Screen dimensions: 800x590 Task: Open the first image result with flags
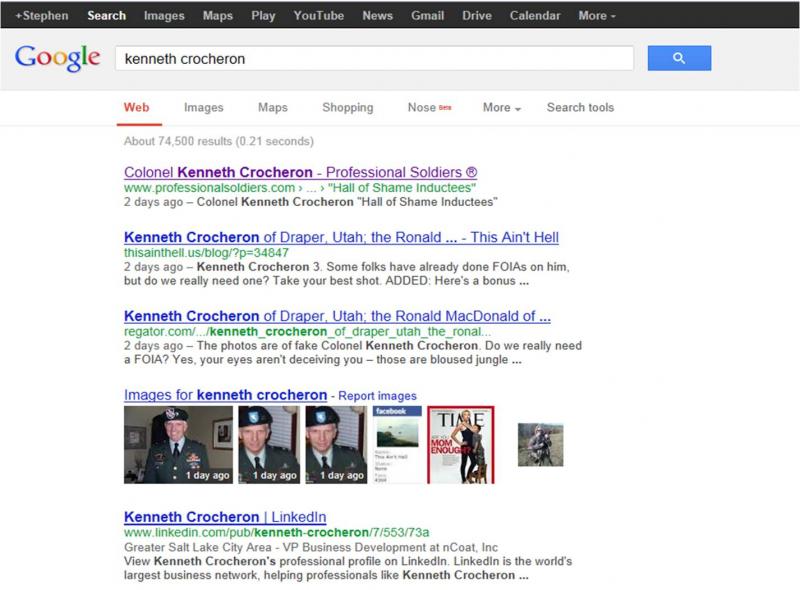(x=178, y=444)
